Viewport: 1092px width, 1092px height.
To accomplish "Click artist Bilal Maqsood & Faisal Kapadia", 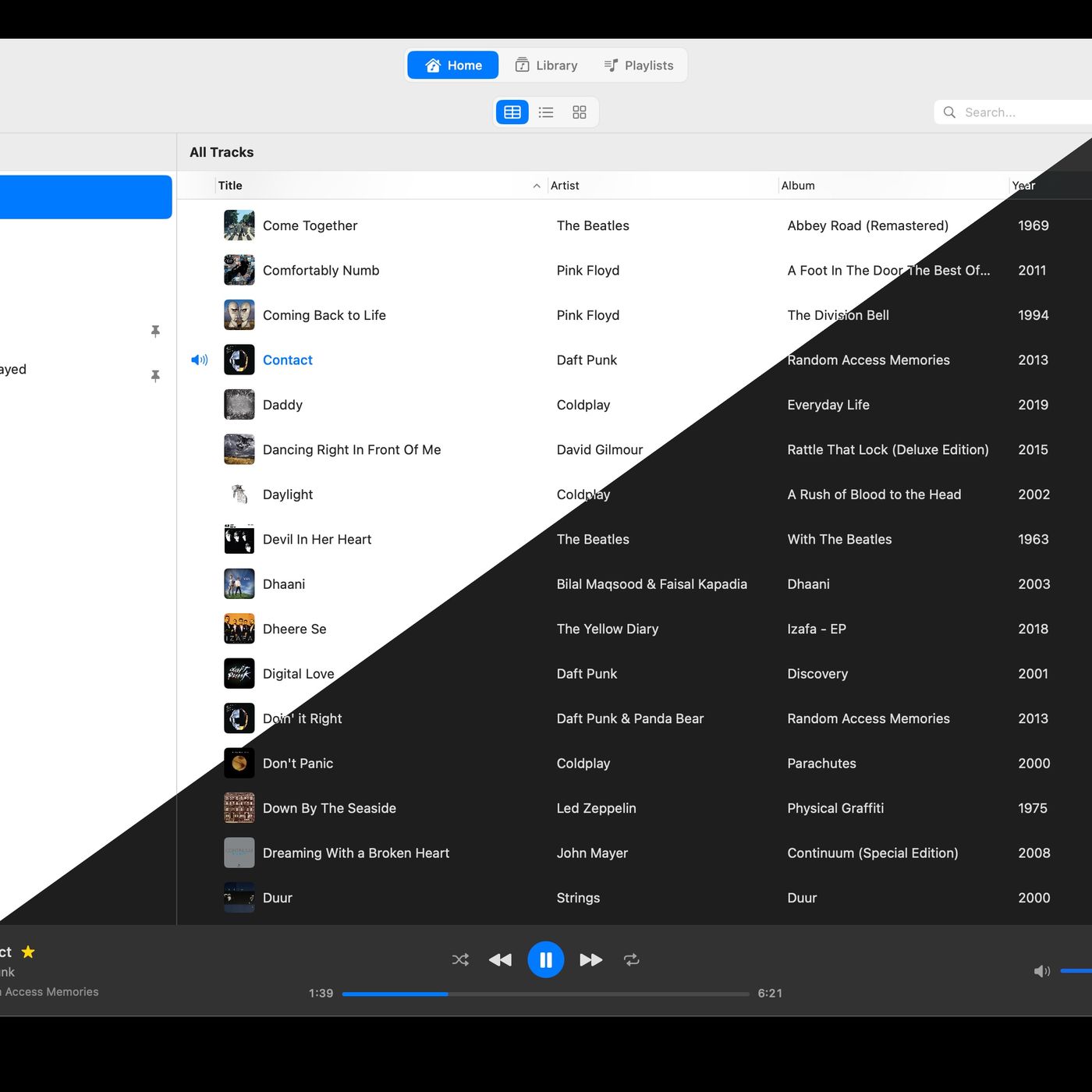I will (652, 584).
